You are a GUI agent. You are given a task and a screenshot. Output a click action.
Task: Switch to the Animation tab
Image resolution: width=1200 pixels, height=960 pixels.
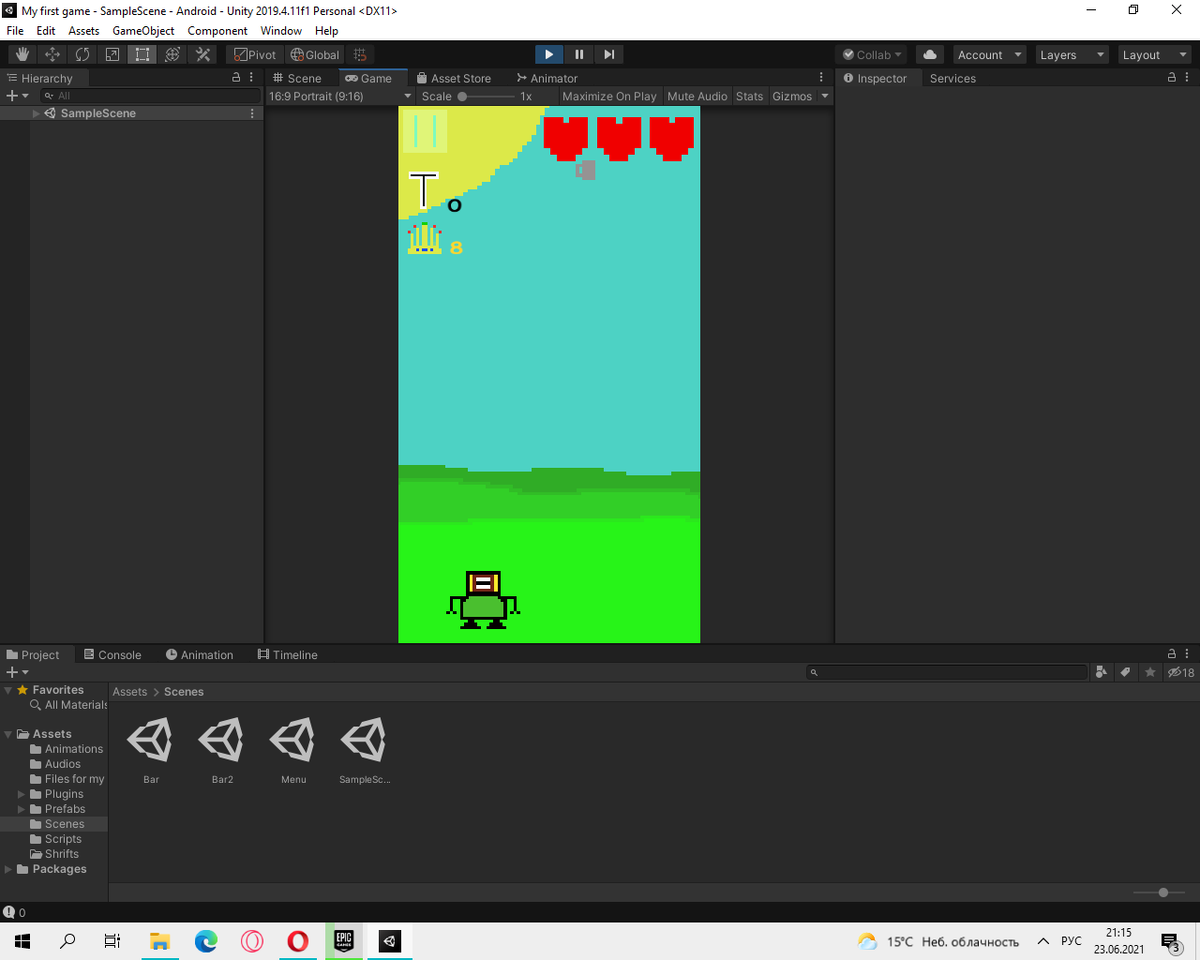199,655
